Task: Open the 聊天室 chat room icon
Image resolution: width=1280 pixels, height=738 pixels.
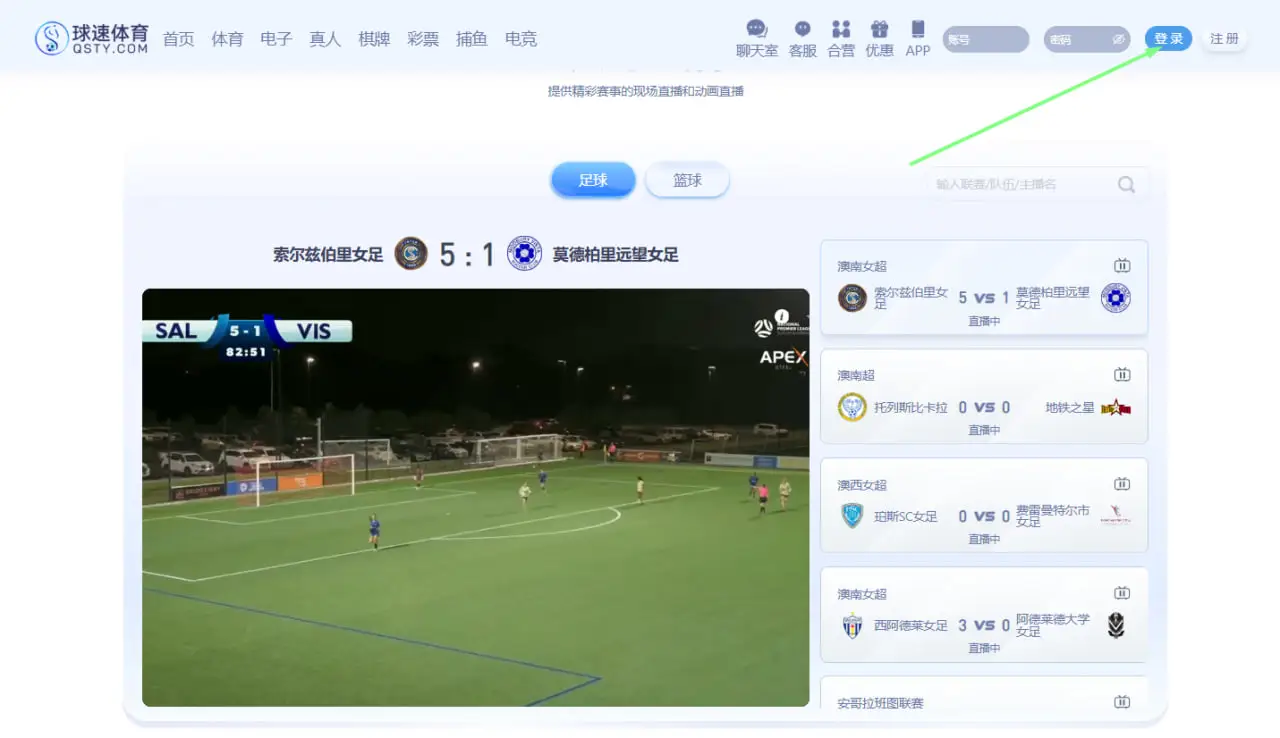Action: (756, 29)
